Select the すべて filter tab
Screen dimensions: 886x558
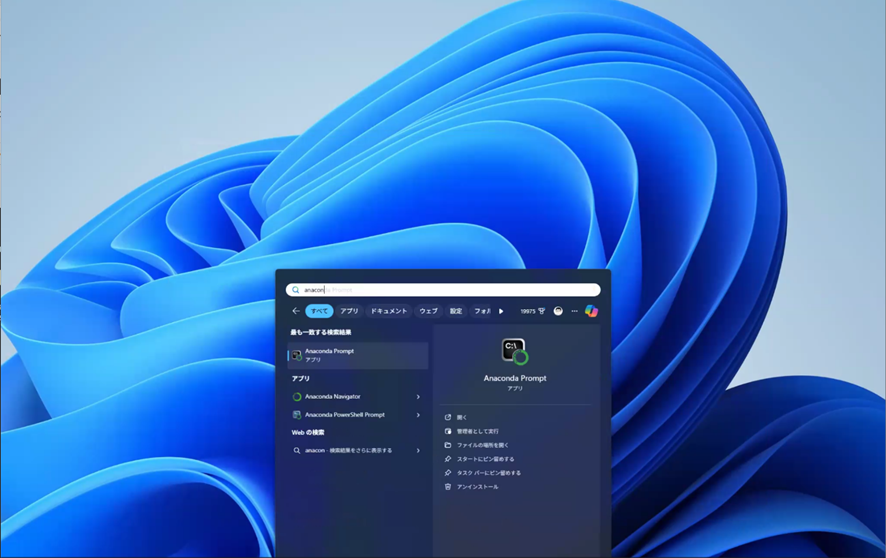(x=319, y=311)
